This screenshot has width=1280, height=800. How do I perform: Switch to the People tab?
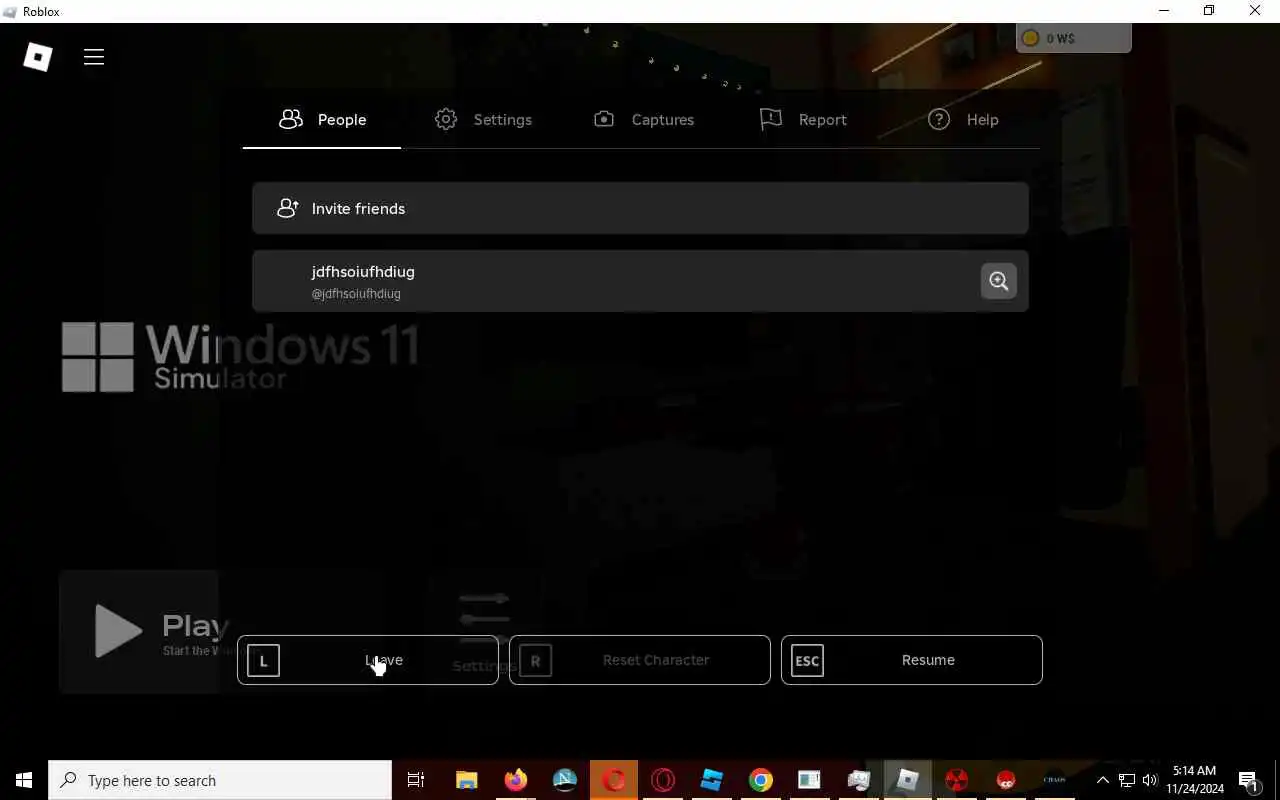[x=322, y=120]
